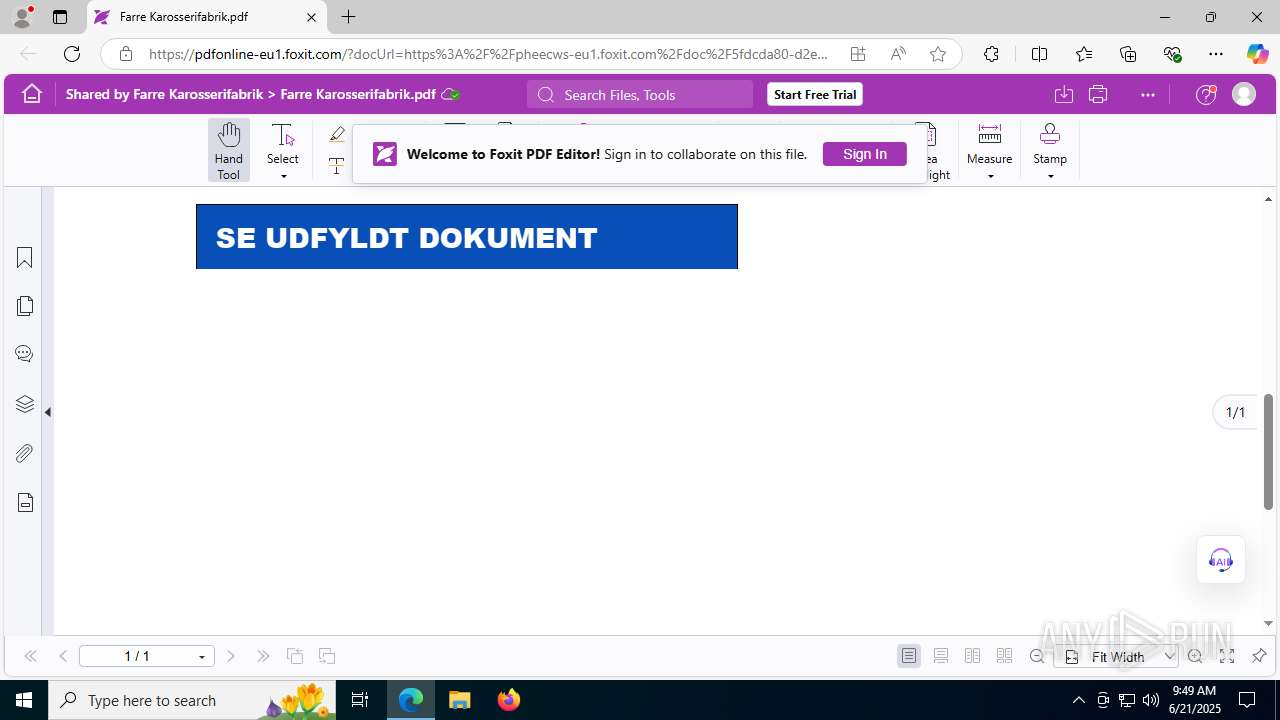
Task: Download the document via the header icon
Action: 1064,94
